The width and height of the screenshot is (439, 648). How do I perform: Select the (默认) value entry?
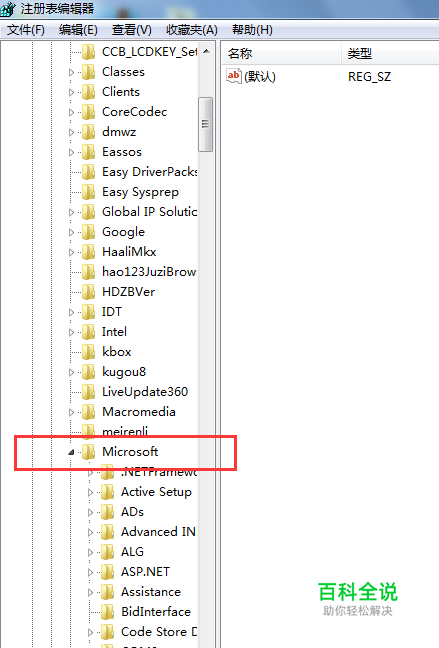click(x=260, y=76)
